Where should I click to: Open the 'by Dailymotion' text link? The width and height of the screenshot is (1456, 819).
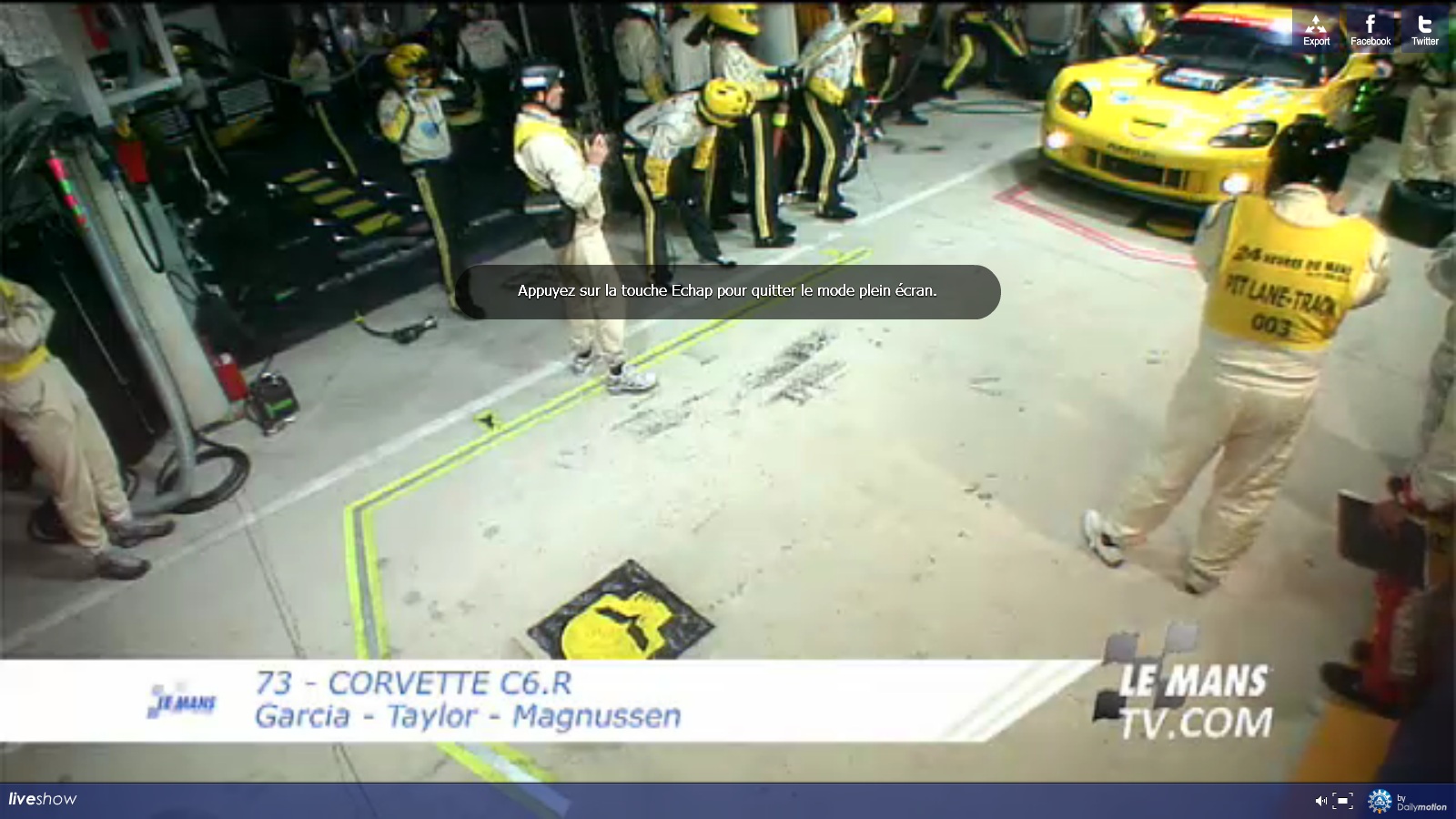pyautogui.click(x=1421, y=804)
